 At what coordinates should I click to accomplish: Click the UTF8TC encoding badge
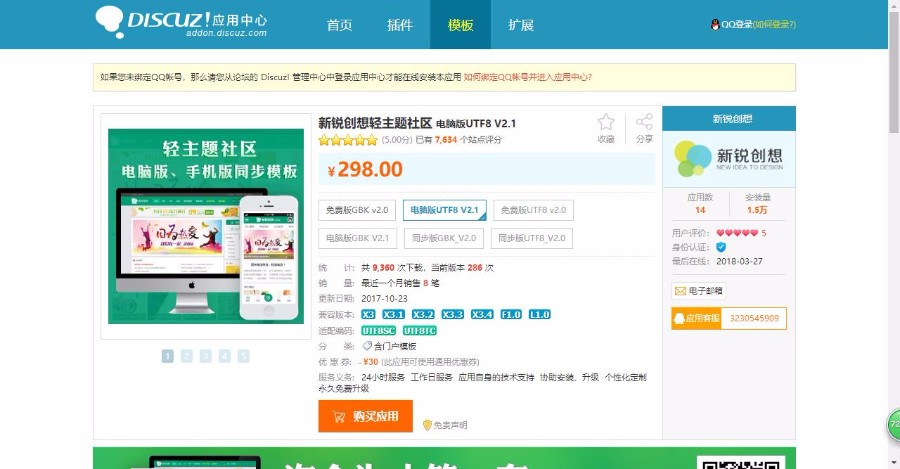click(420, 331)
